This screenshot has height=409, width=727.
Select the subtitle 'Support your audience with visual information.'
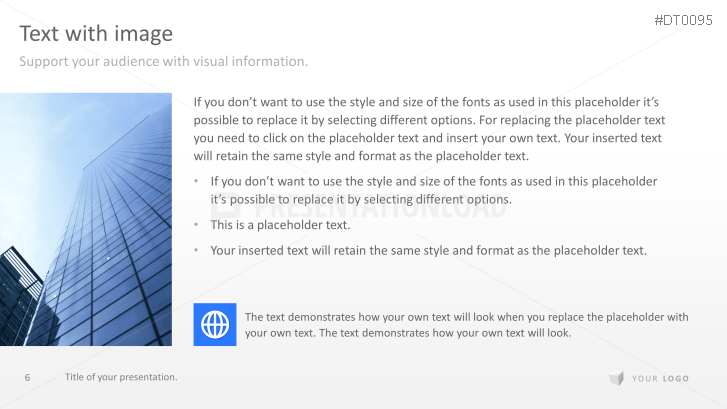(164, 62)
